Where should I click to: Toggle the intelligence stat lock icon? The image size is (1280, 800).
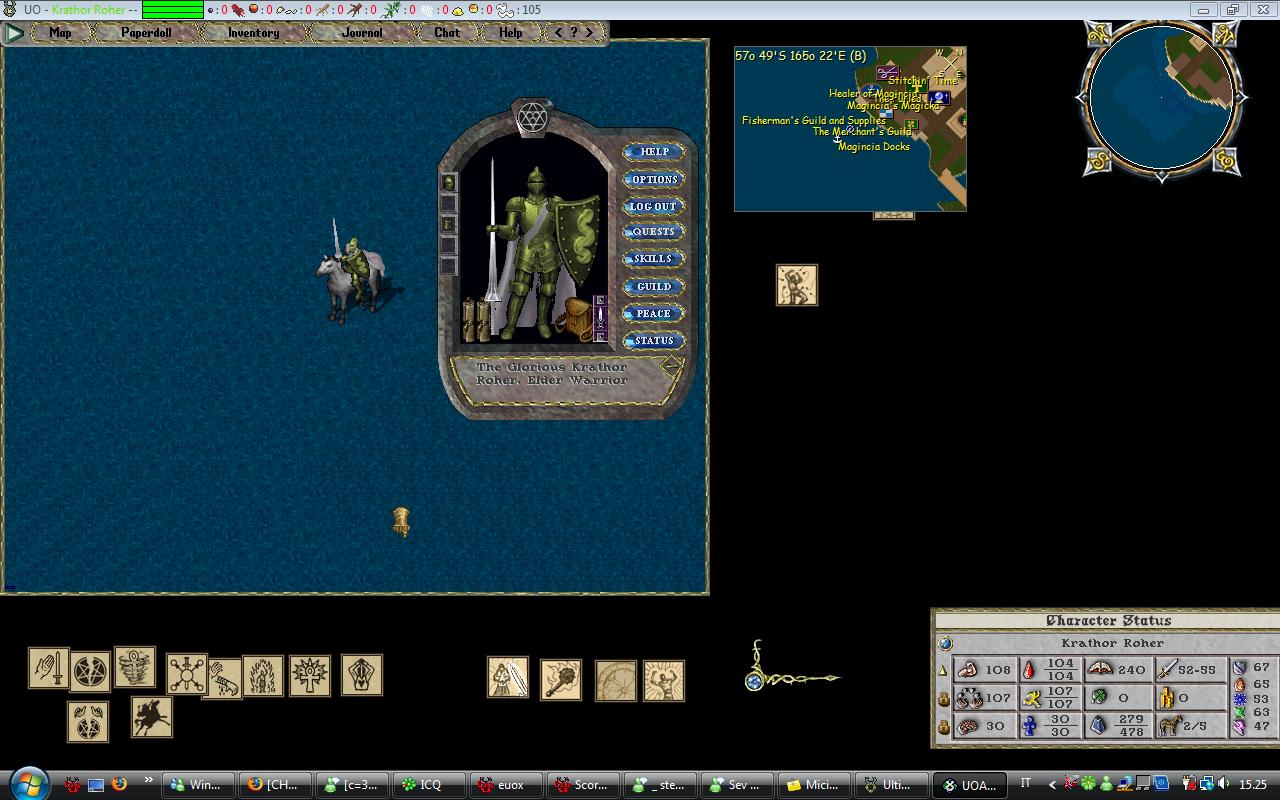(x=943, y=727)
